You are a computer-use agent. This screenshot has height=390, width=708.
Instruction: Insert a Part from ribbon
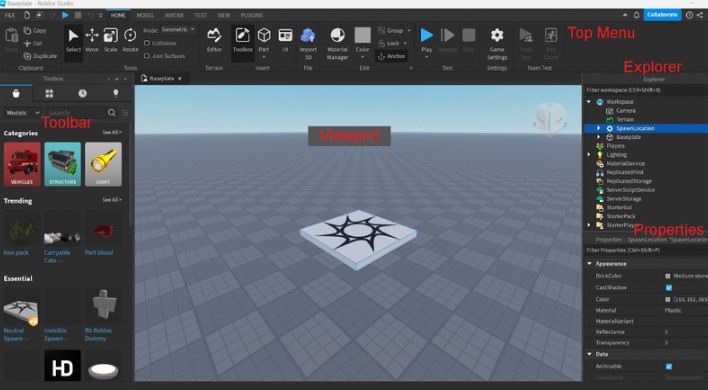click(x=264, y=41)
